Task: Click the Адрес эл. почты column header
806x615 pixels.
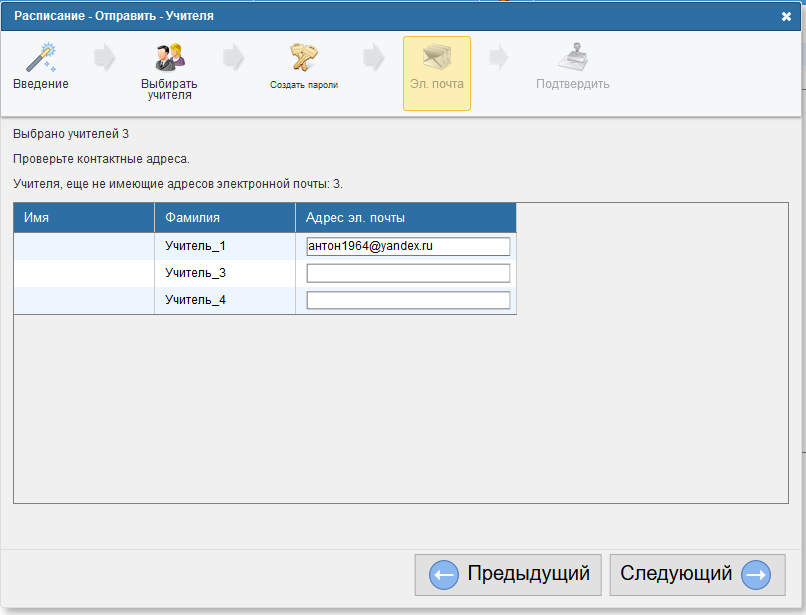Action: click(x=405, y=217)
